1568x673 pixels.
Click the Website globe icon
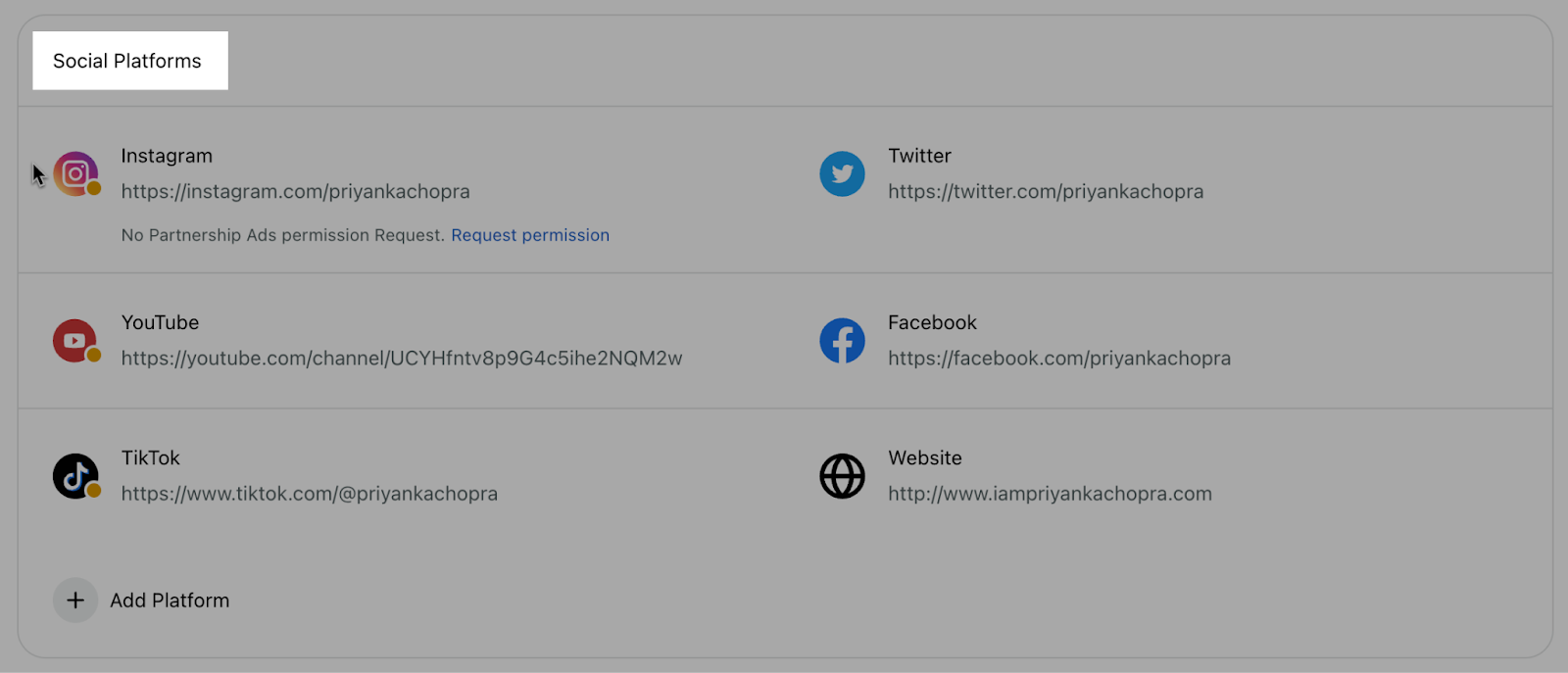[842, 476]
